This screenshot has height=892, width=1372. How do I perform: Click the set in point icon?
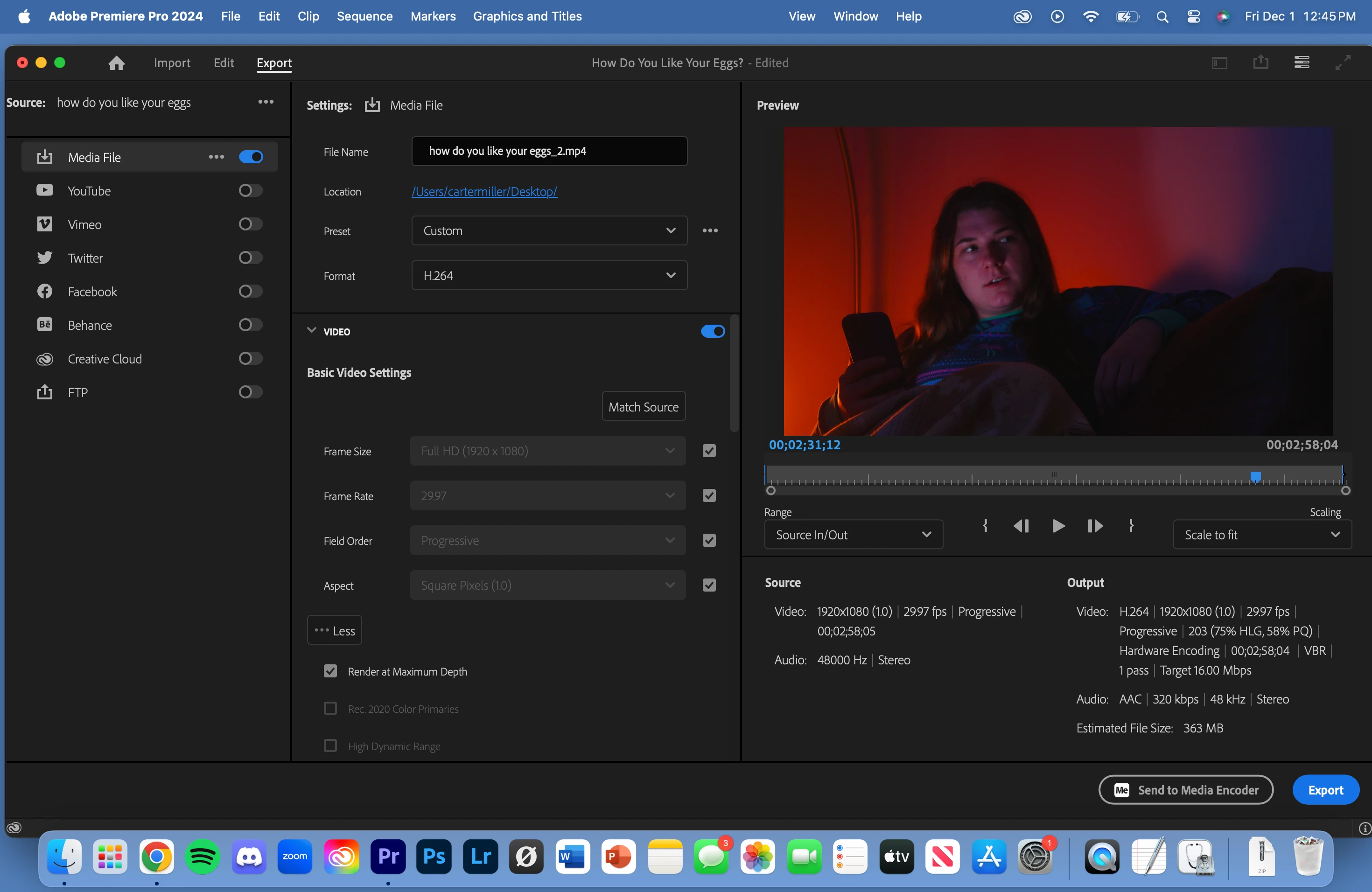pos(985,526)
